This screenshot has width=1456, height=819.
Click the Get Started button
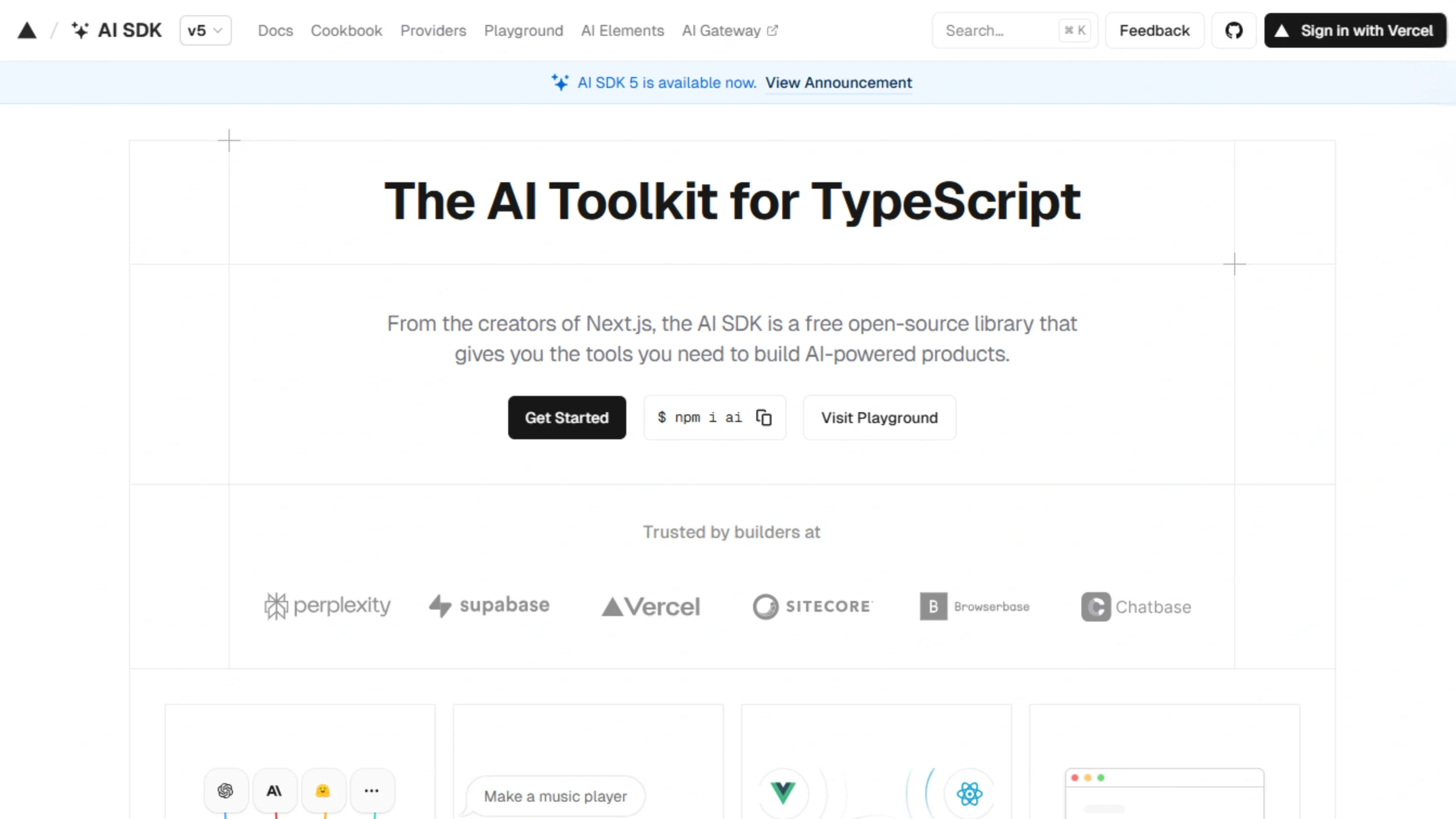(x=566, y=417)
